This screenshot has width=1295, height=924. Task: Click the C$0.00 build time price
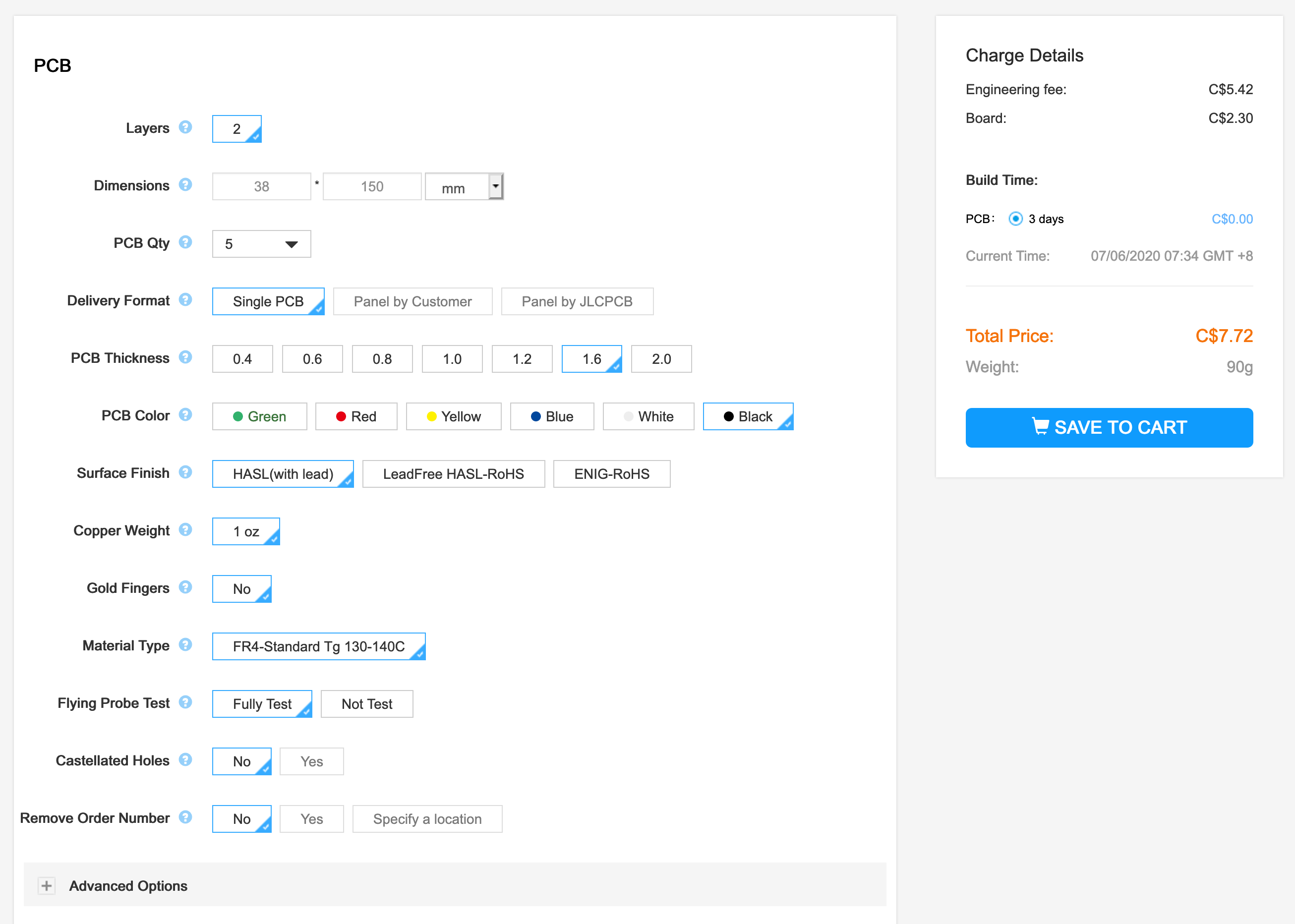point(1232,219)
